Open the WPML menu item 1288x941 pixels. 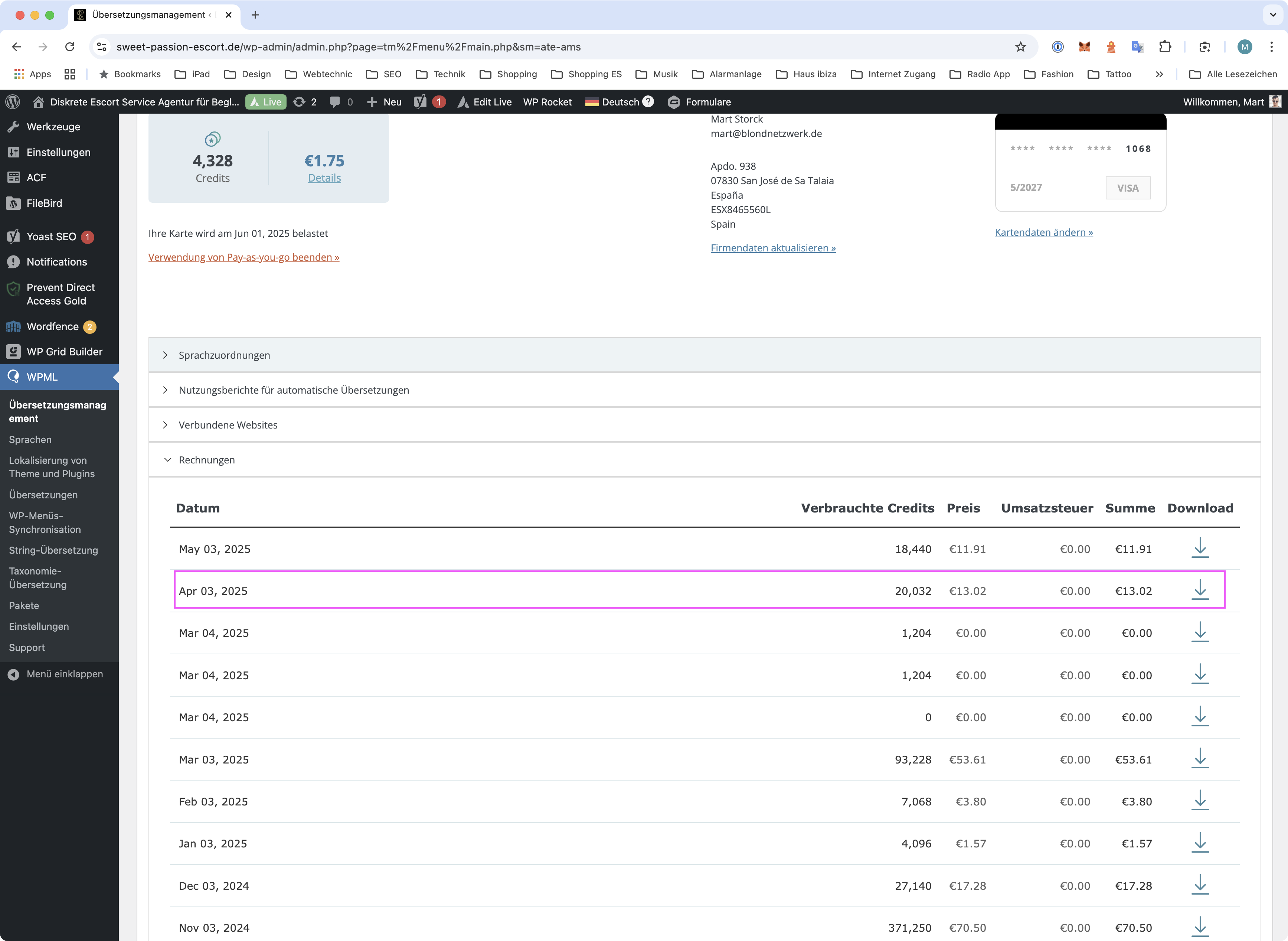click(x=59, y=377)
